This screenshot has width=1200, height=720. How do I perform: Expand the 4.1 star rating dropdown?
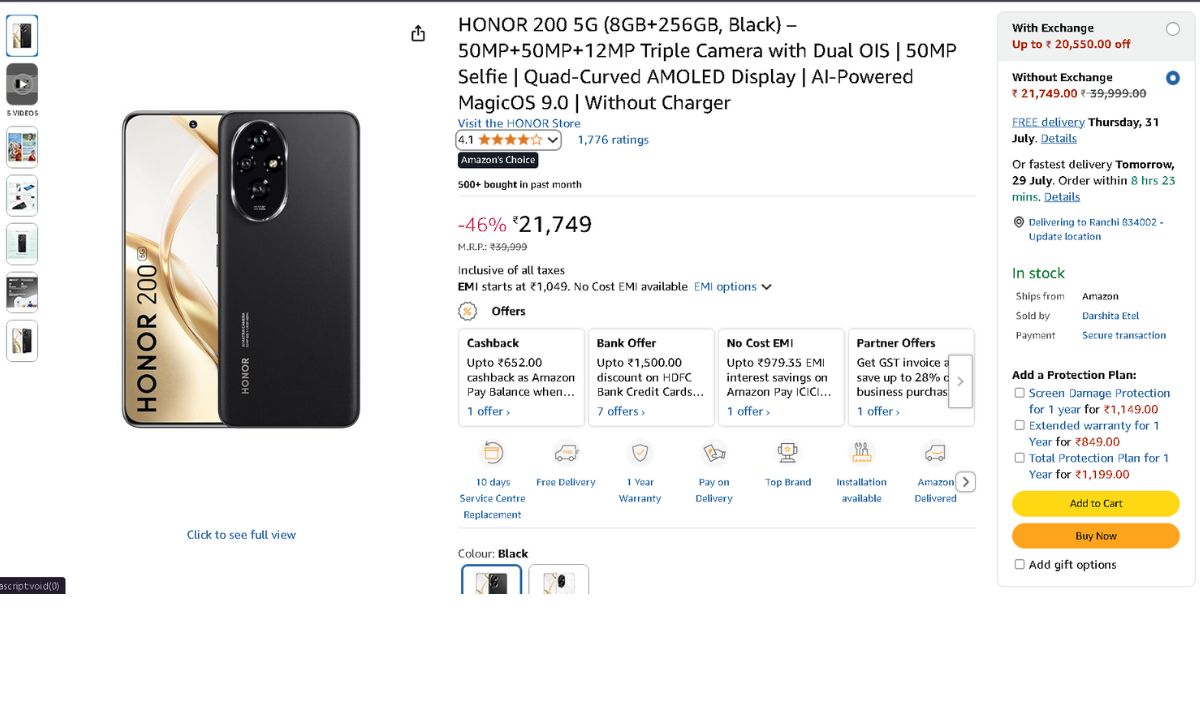553,140
